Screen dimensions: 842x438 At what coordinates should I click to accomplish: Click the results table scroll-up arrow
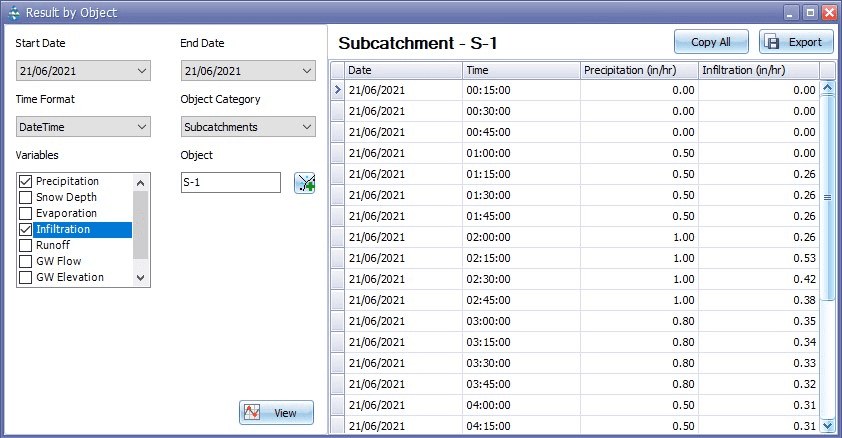point(827,88)
